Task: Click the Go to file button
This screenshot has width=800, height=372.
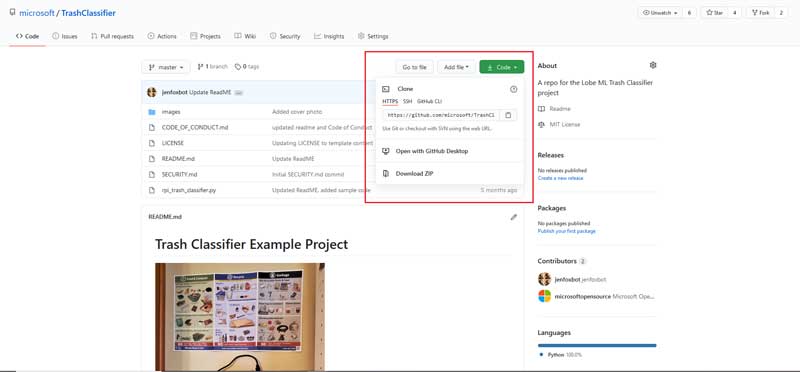Action: (414, 67)
